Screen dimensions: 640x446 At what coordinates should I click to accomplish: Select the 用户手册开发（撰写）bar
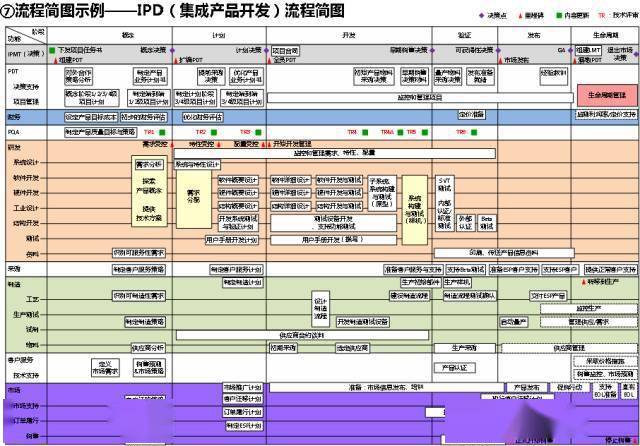pos(333,240)
